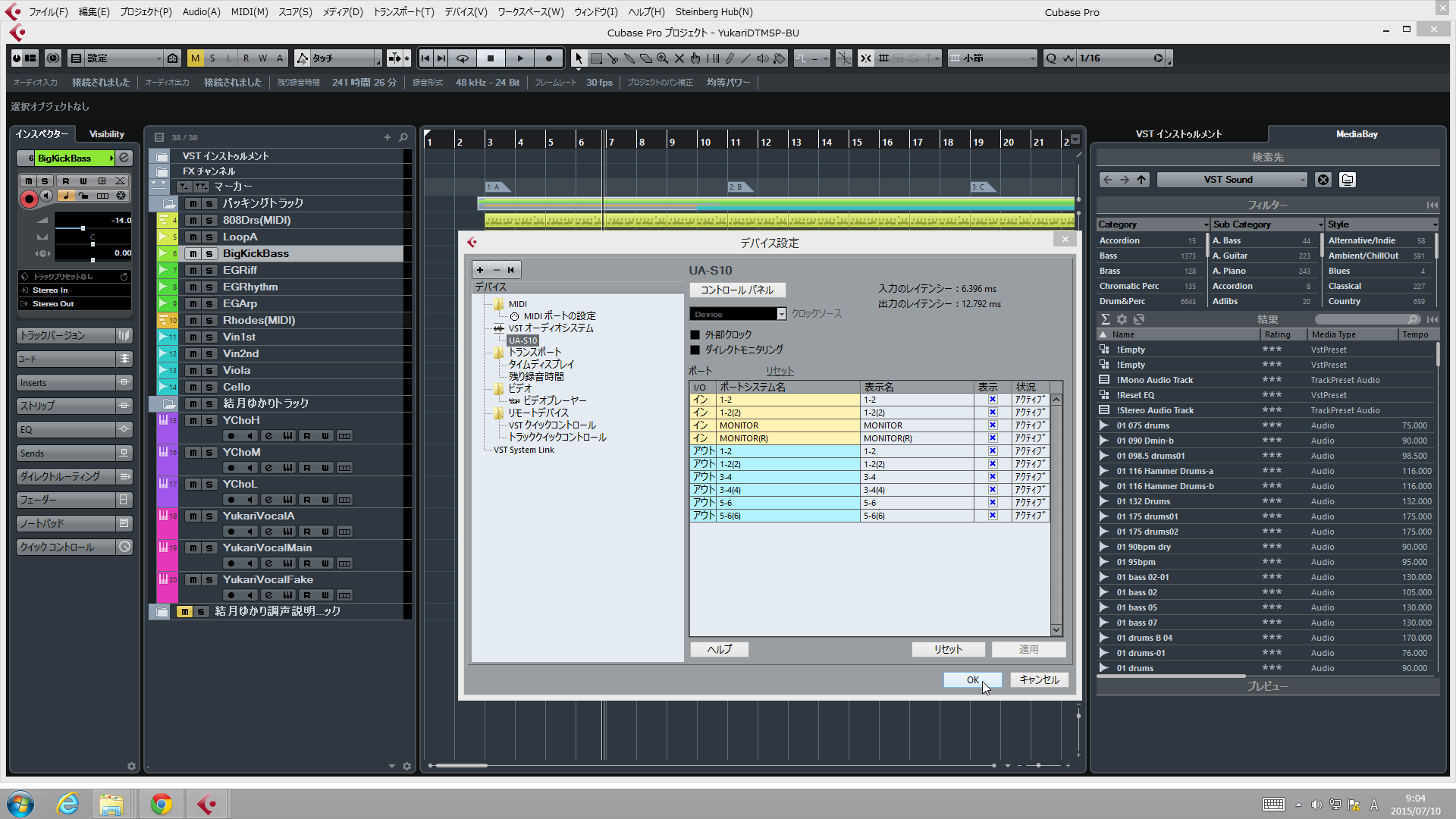This screenshot has height=819, width=1456.
Task: Toggle global Mute M state button
Action: (196, 58)
